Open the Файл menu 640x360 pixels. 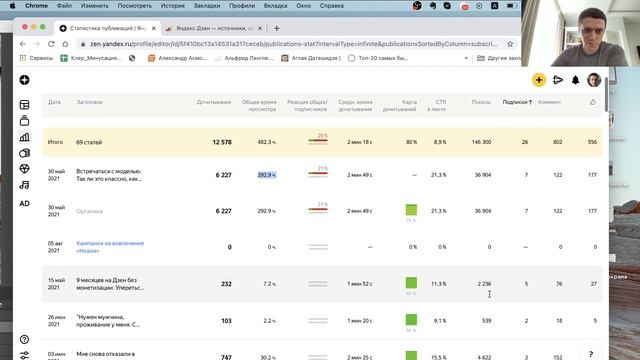click(x=64, y=6)
